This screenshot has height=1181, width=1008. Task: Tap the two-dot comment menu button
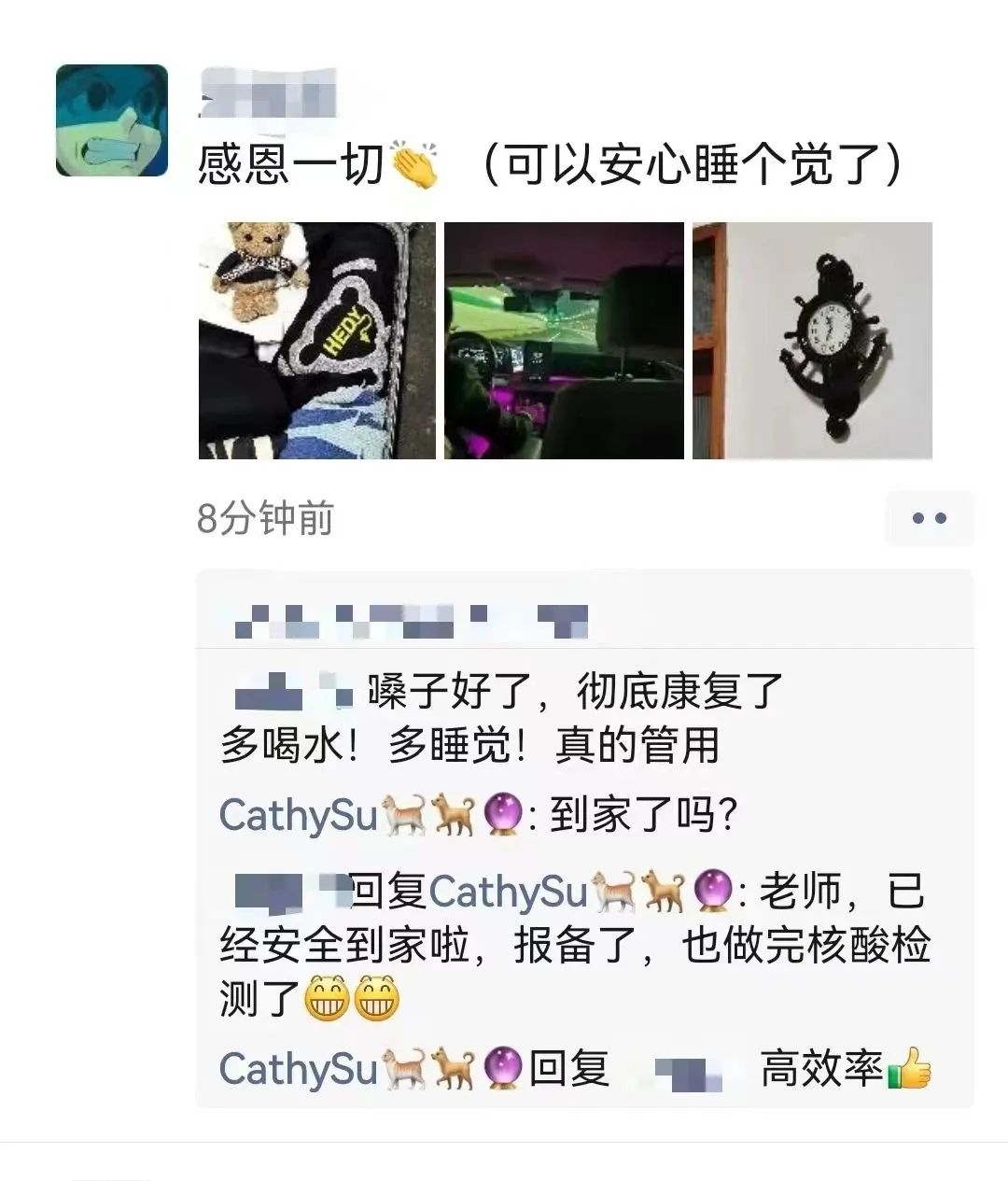tap(929, 518)
